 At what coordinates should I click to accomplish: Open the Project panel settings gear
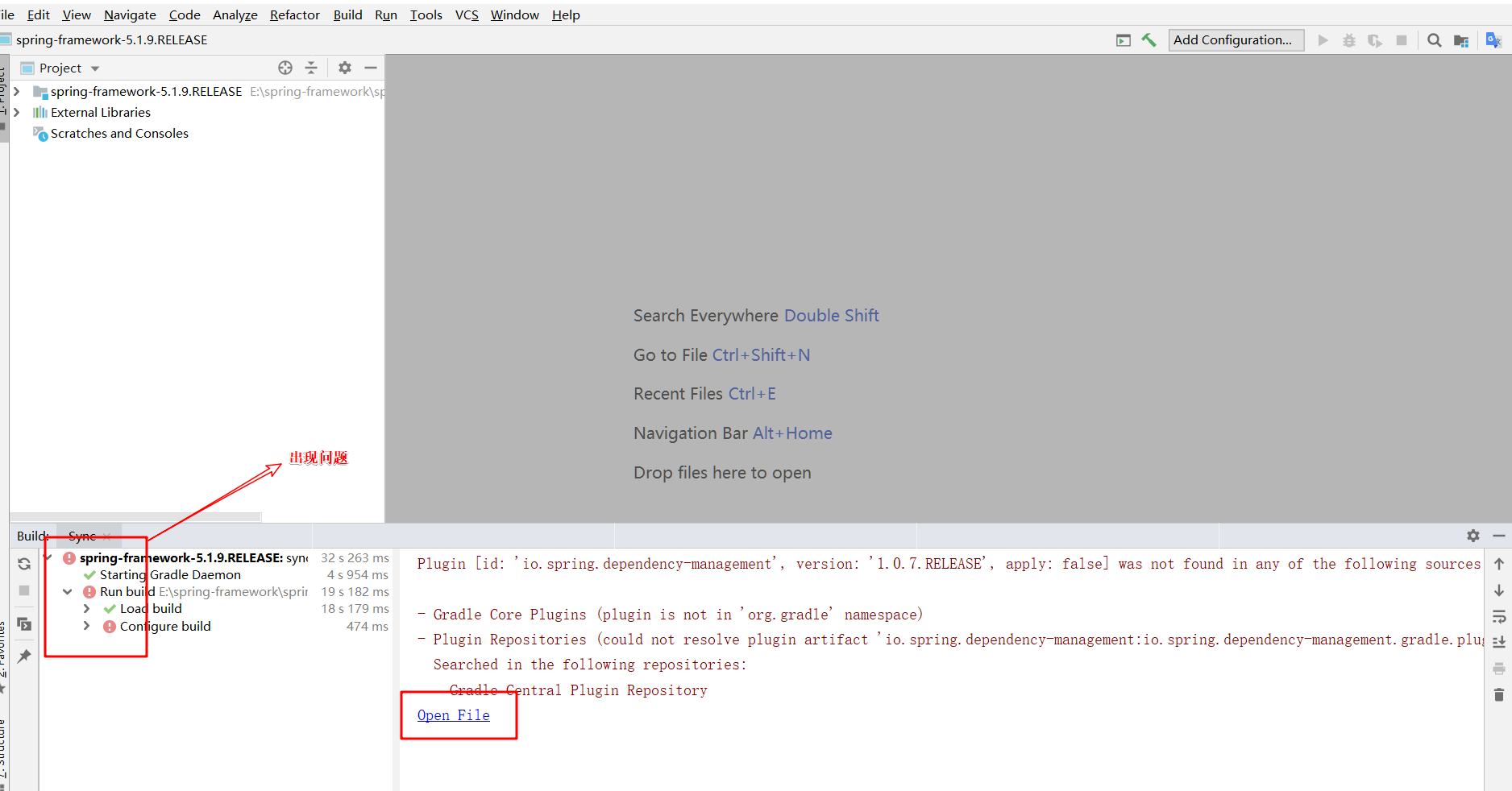345,68
